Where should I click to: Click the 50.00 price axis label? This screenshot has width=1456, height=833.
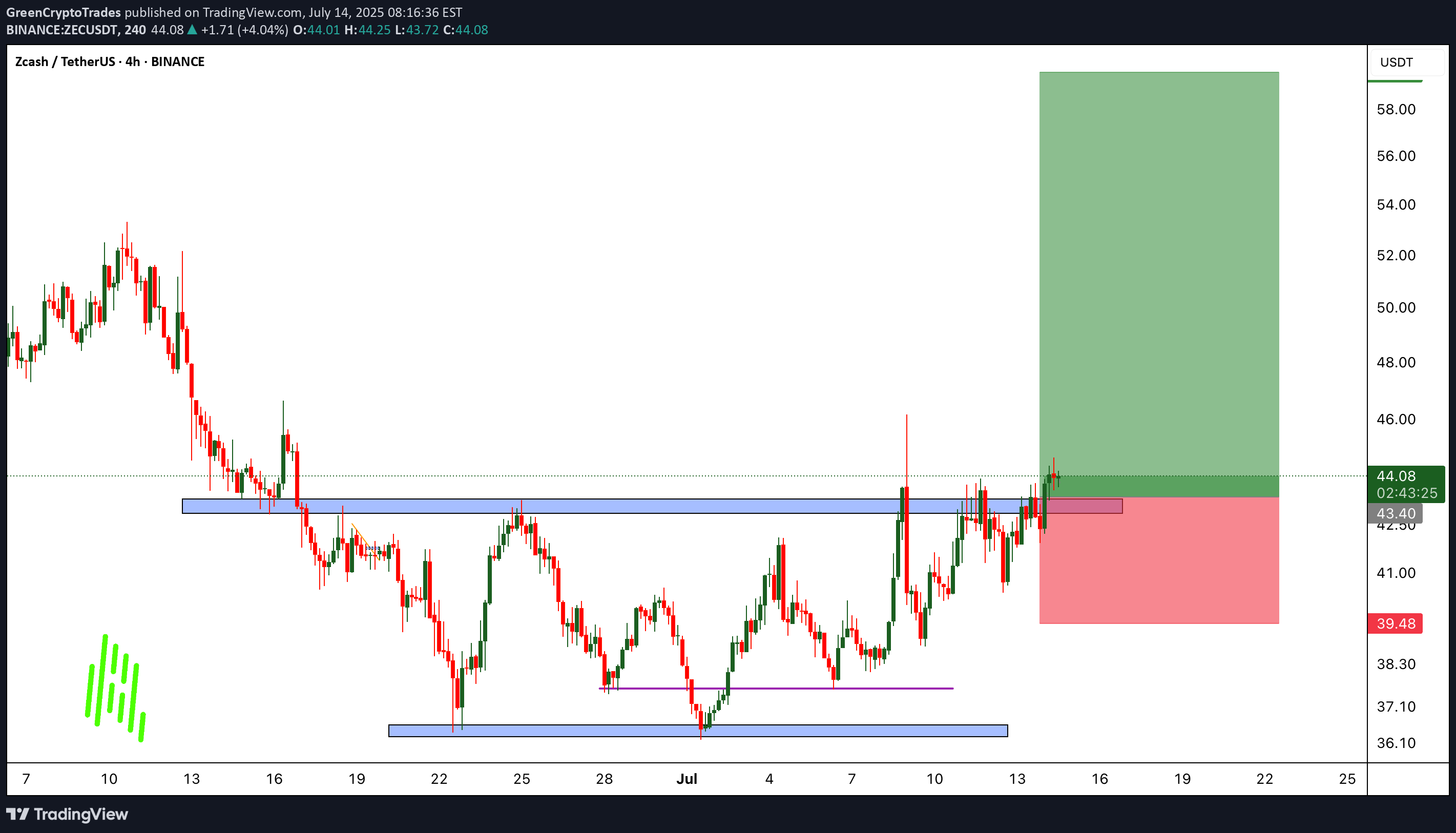tap(1396, 307)
